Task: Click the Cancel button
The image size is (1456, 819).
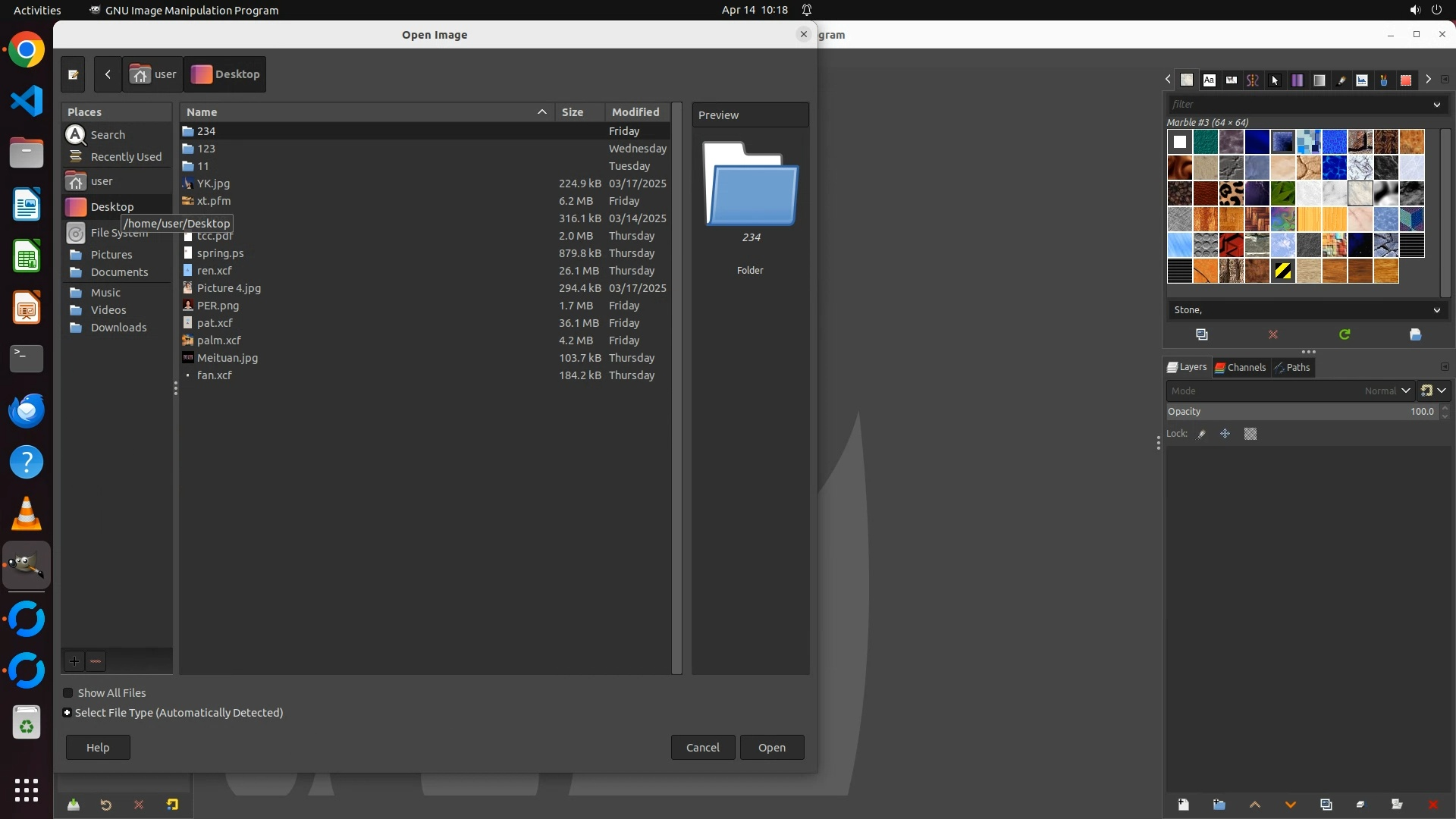Action: pos(702,748)
